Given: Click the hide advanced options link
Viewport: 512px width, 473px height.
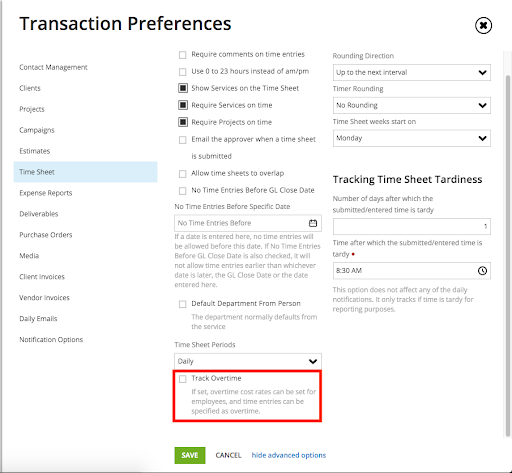Looking at the screenshot, I should (289, 455).
